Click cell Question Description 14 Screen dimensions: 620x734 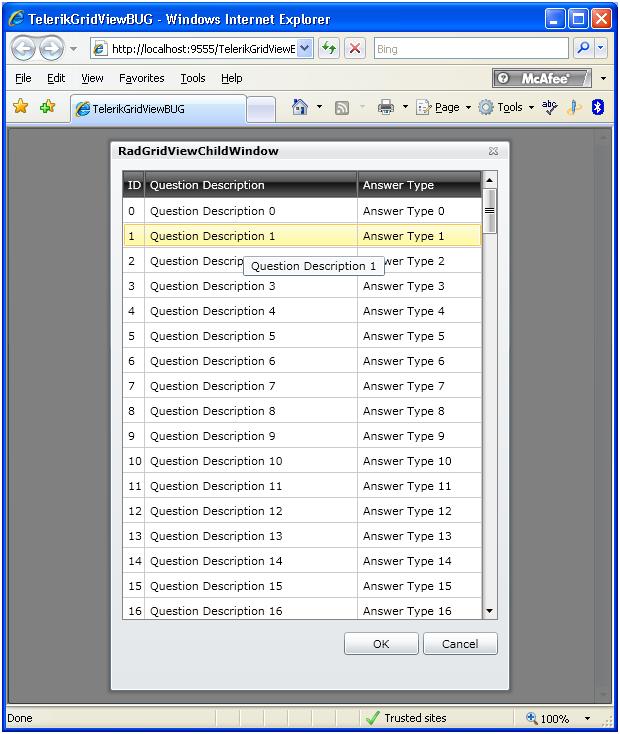click(x=251, y=561)
